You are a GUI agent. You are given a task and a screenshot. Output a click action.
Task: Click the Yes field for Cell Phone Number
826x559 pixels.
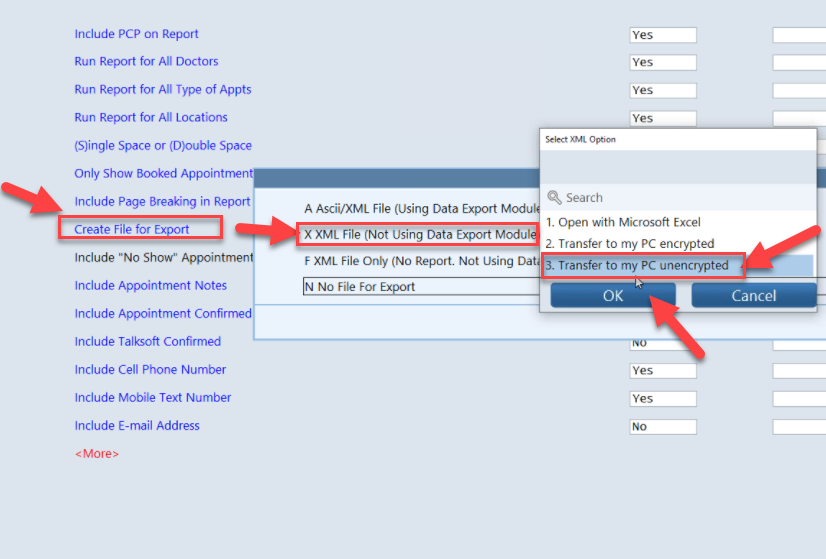coord(662,371)
